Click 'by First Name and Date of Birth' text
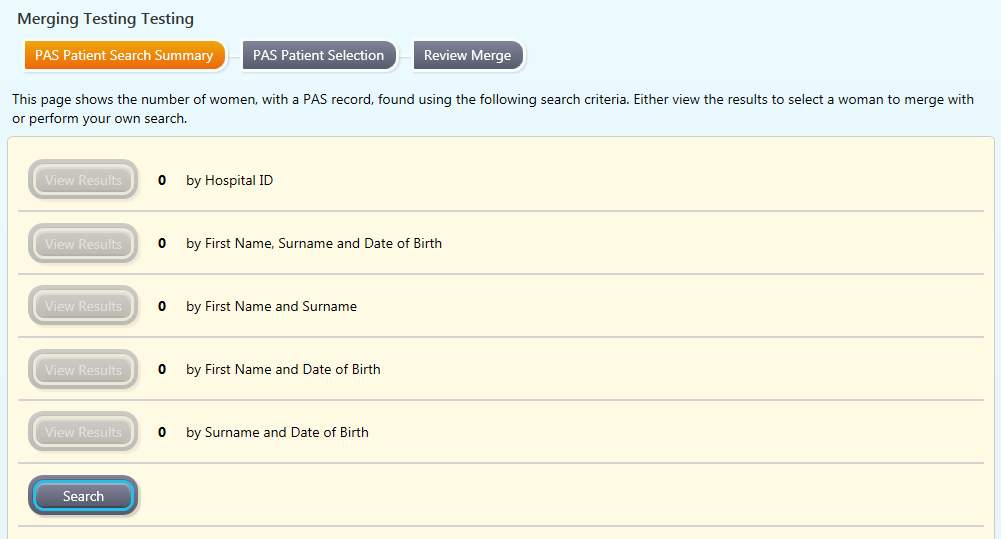 point(283,369)
